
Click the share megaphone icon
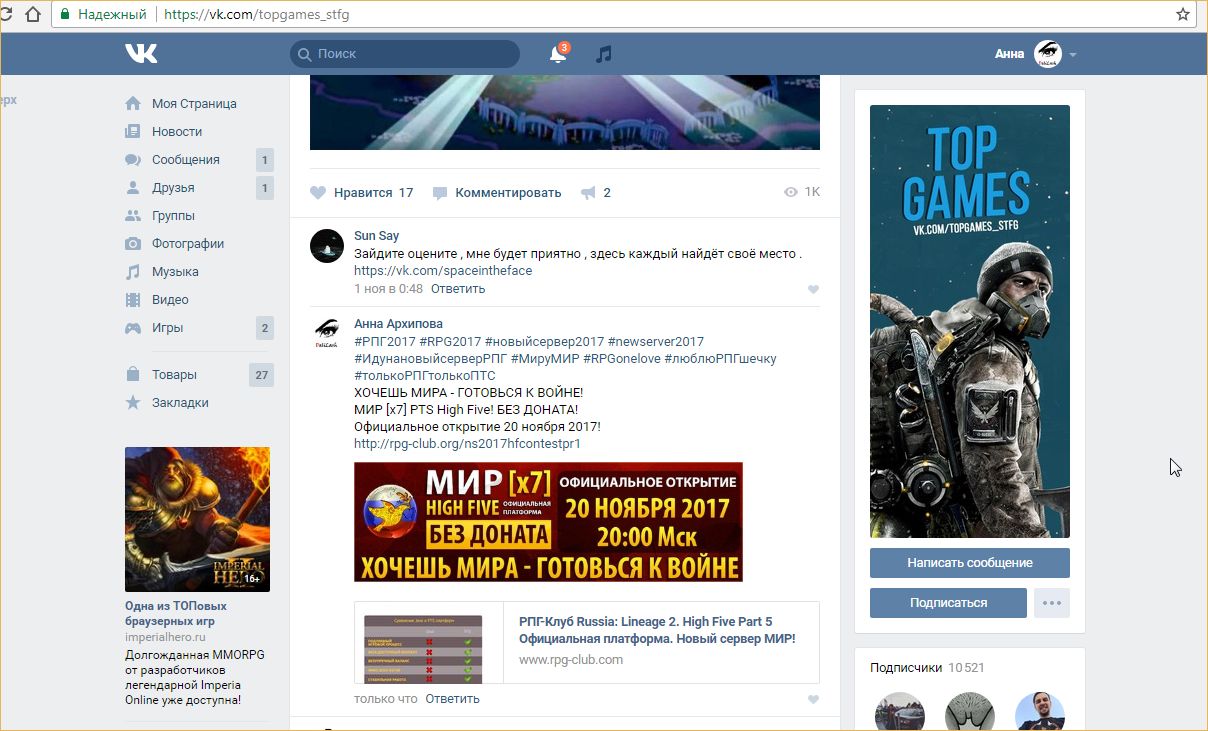[588, 192]
